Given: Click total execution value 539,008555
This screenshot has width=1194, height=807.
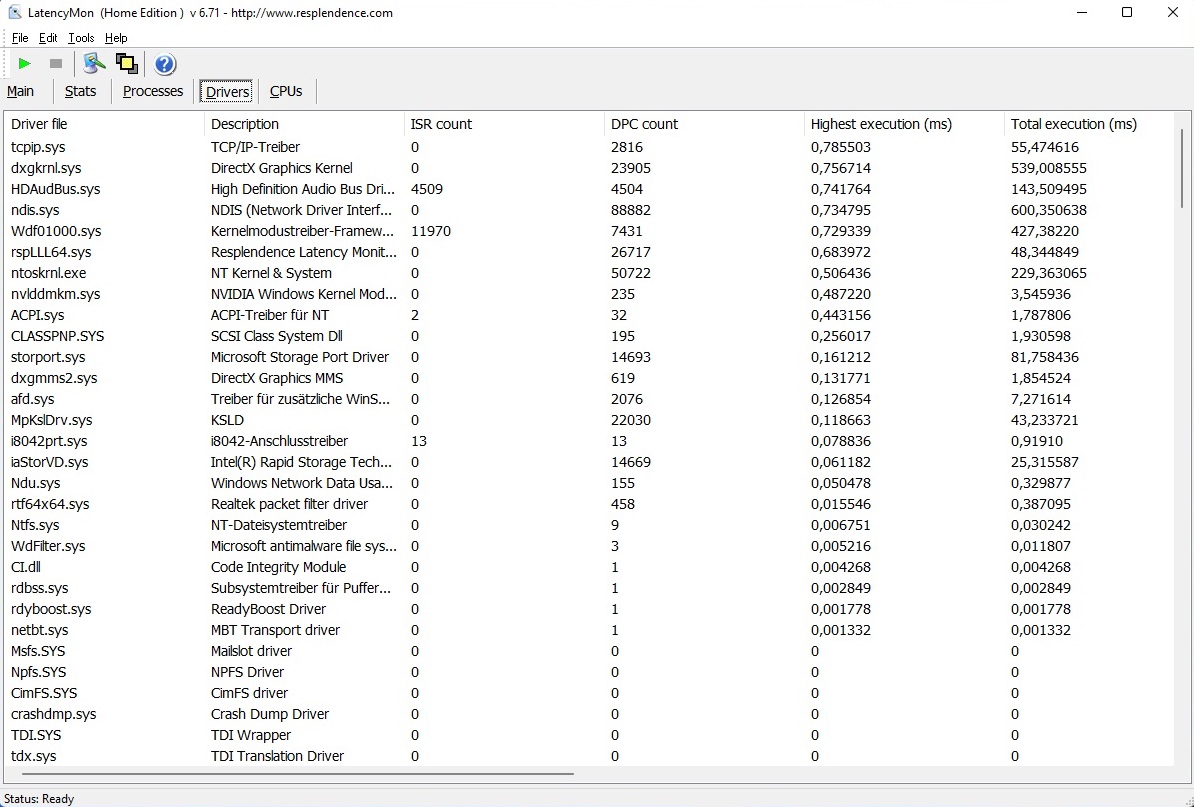Looking at the screenshot, I should tap(1049, 168).
